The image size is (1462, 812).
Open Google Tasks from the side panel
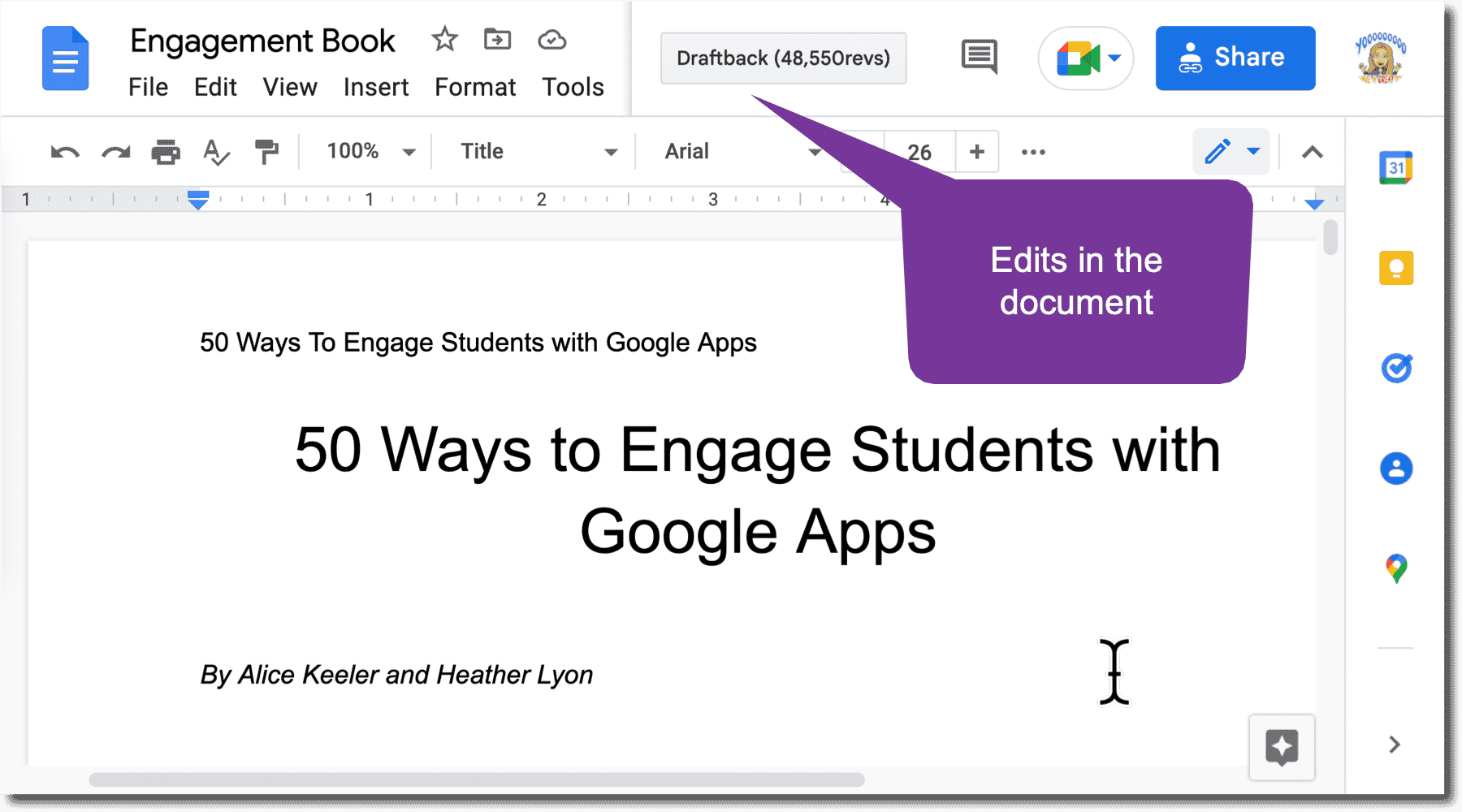coord(1396,368)
